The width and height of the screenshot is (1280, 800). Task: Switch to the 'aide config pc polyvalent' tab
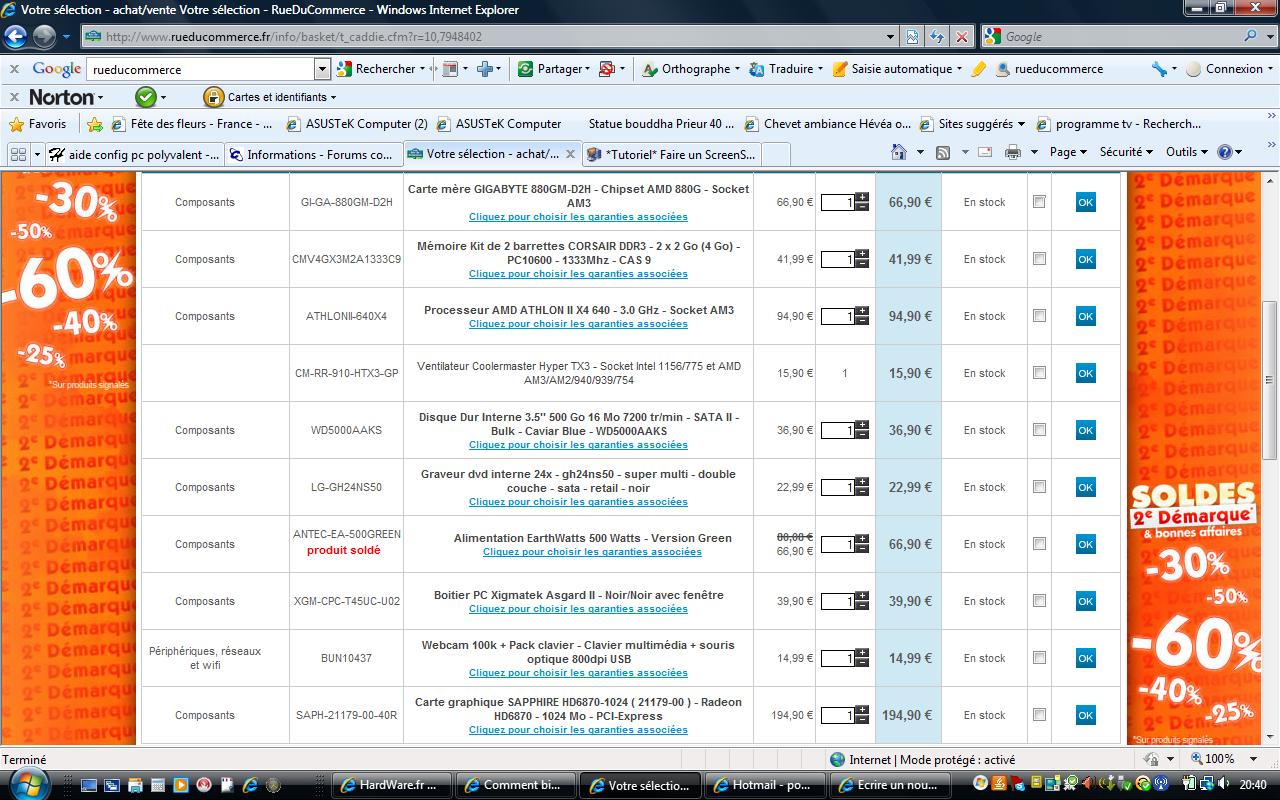135,154
